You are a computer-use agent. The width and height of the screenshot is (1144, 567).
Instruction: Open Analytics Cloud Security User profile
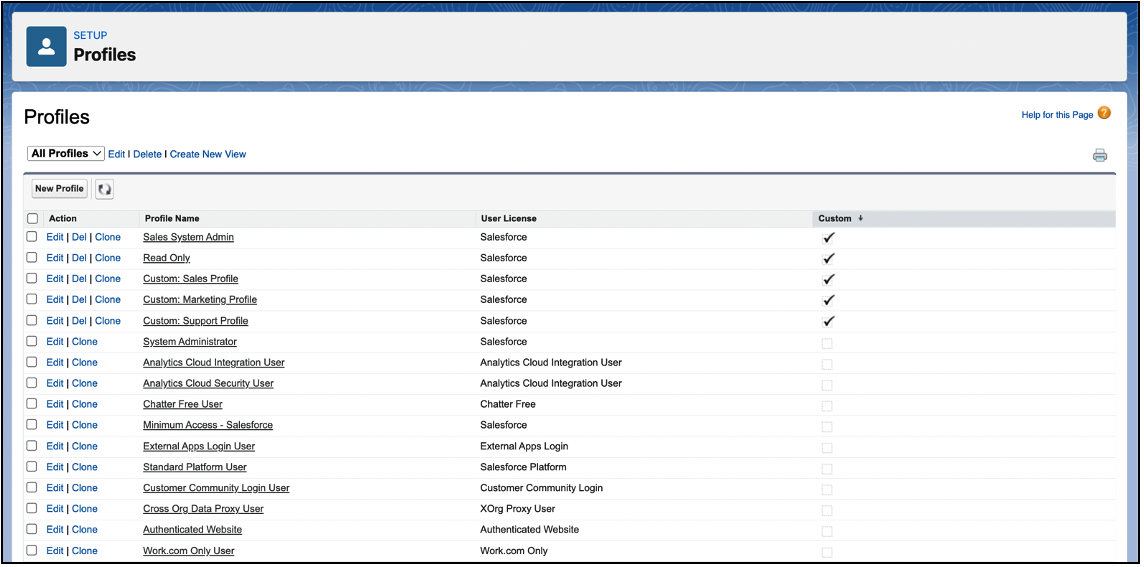pyautogui.click(x=209, y=383)
